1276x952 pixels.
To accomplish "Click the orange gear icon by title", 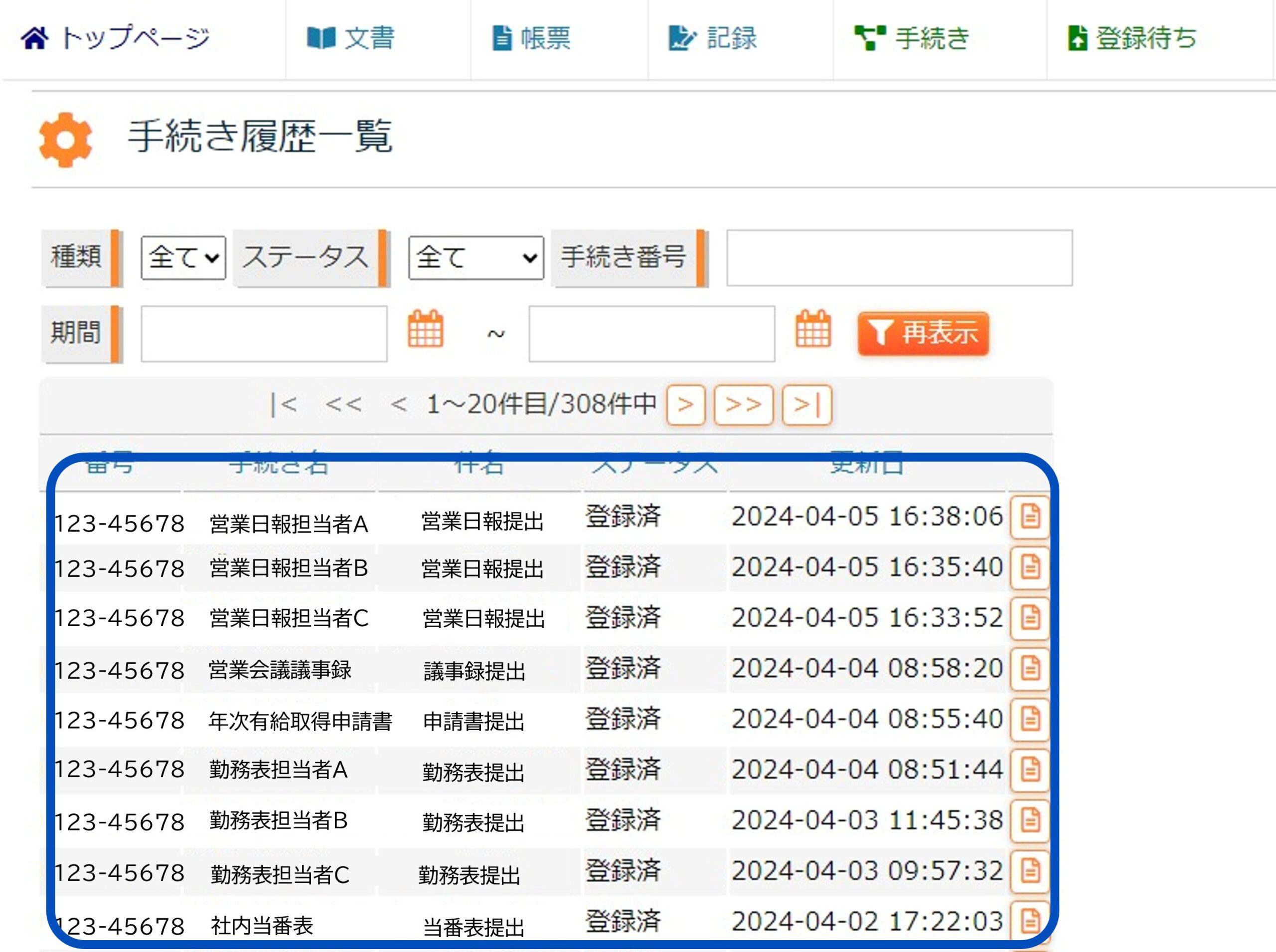I will (x=65, y=140).
